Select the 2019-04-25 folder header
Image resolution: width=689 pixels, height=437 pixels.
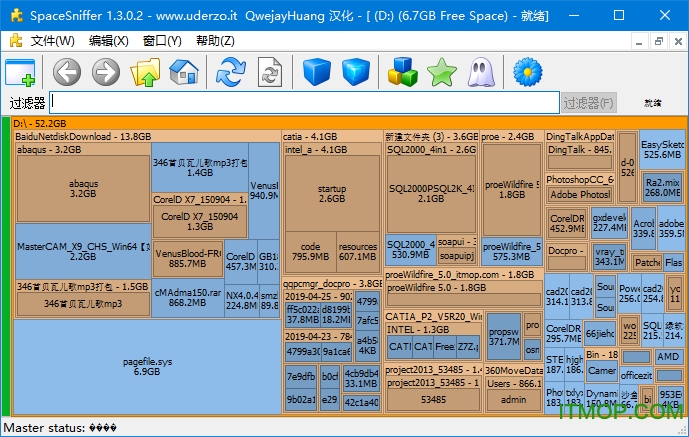[318, 296]
